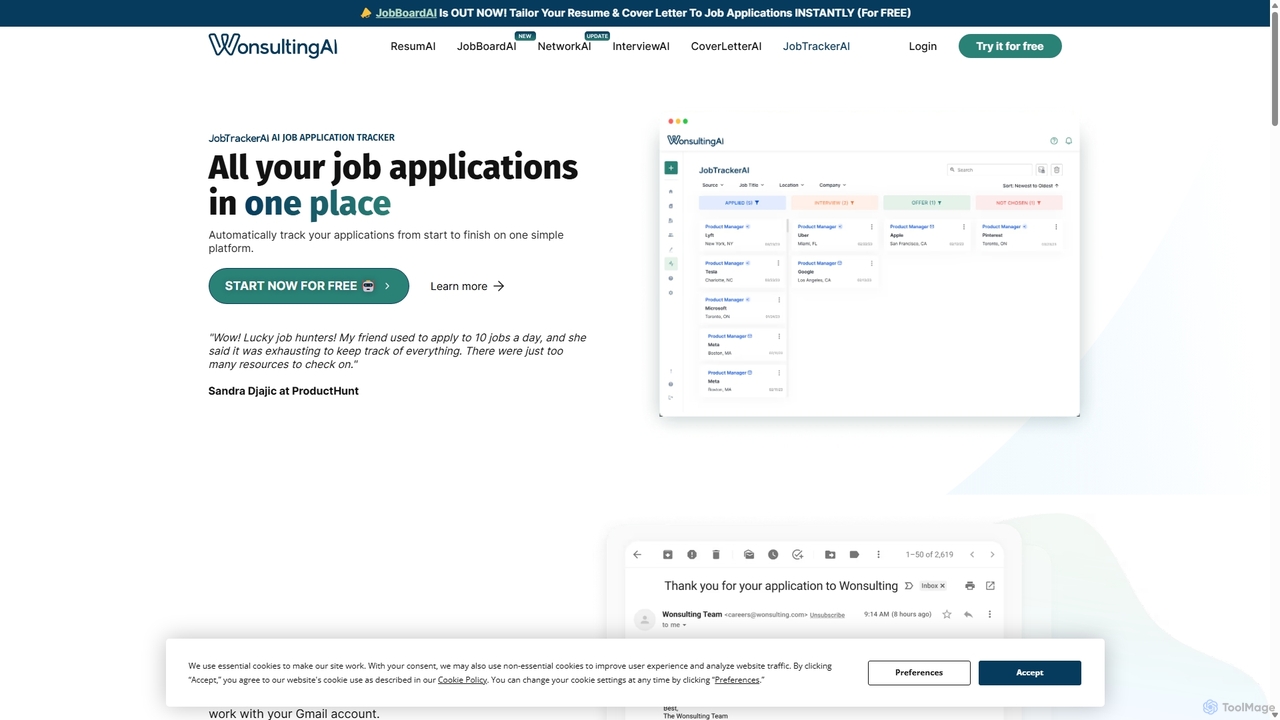The width and height of the screenshot is (1280, 720).
Task: Print the email with the printer icon
Action: point(969,586)
